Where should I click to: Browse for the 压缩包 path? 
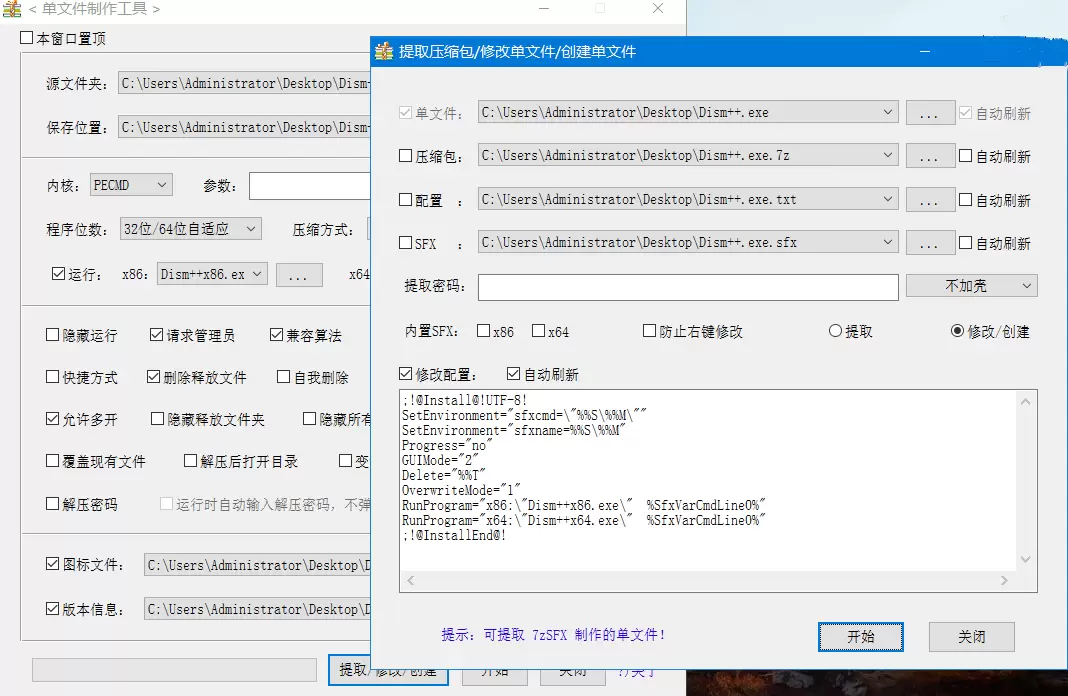[x=930, y=156]
